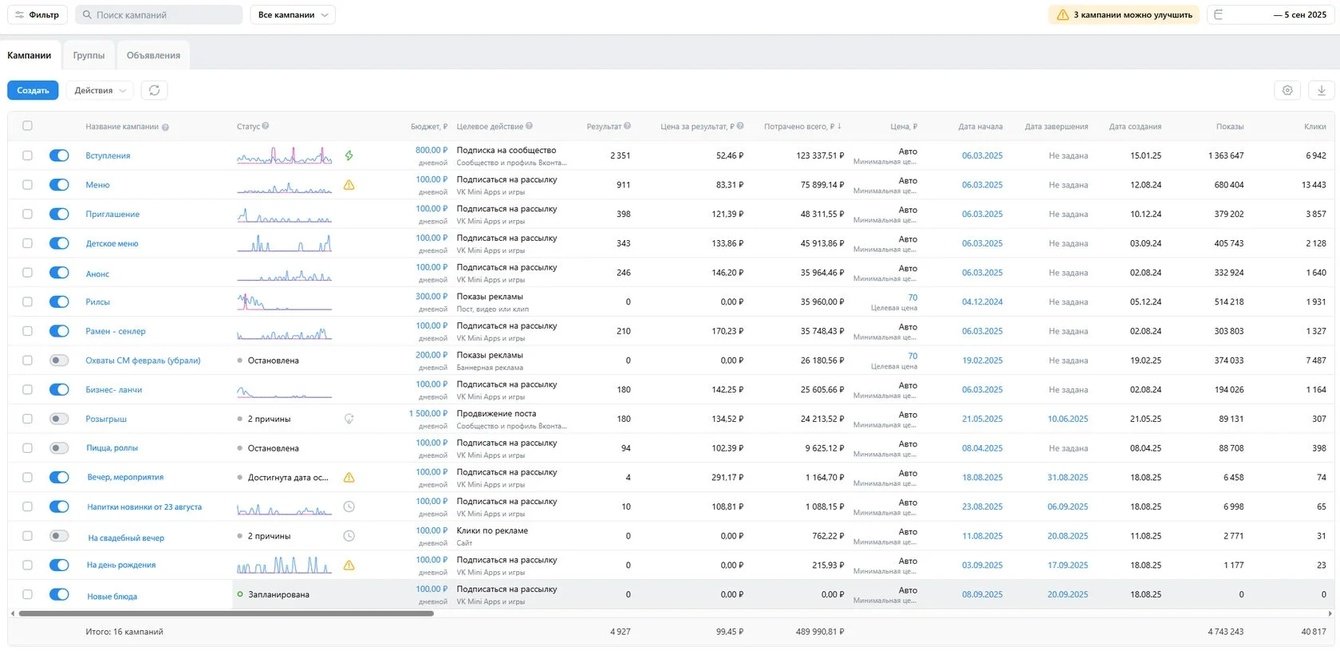Open table column settings gear icon
The height and width of the screenshot is (662, 1340).
1287,90
